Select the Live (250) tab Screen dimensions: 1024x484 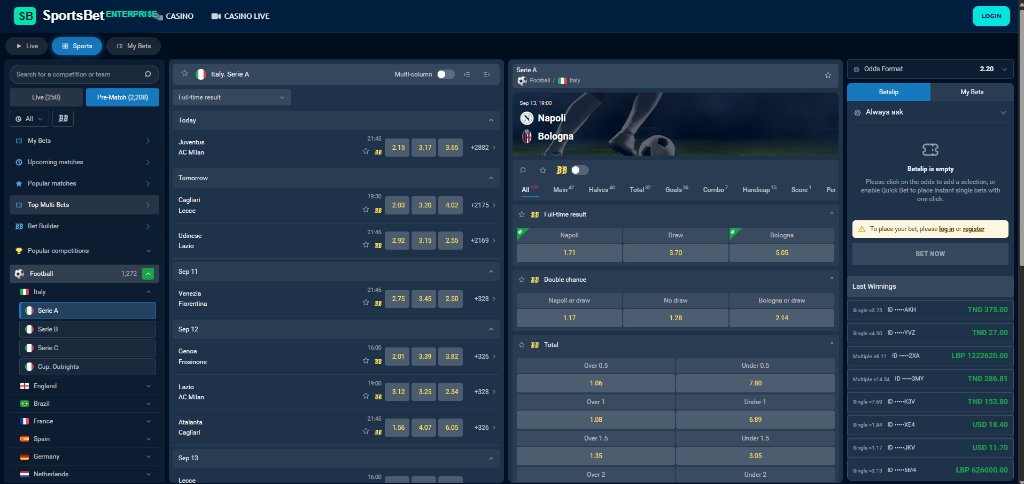pyautogui.click(x=46, y=97)
